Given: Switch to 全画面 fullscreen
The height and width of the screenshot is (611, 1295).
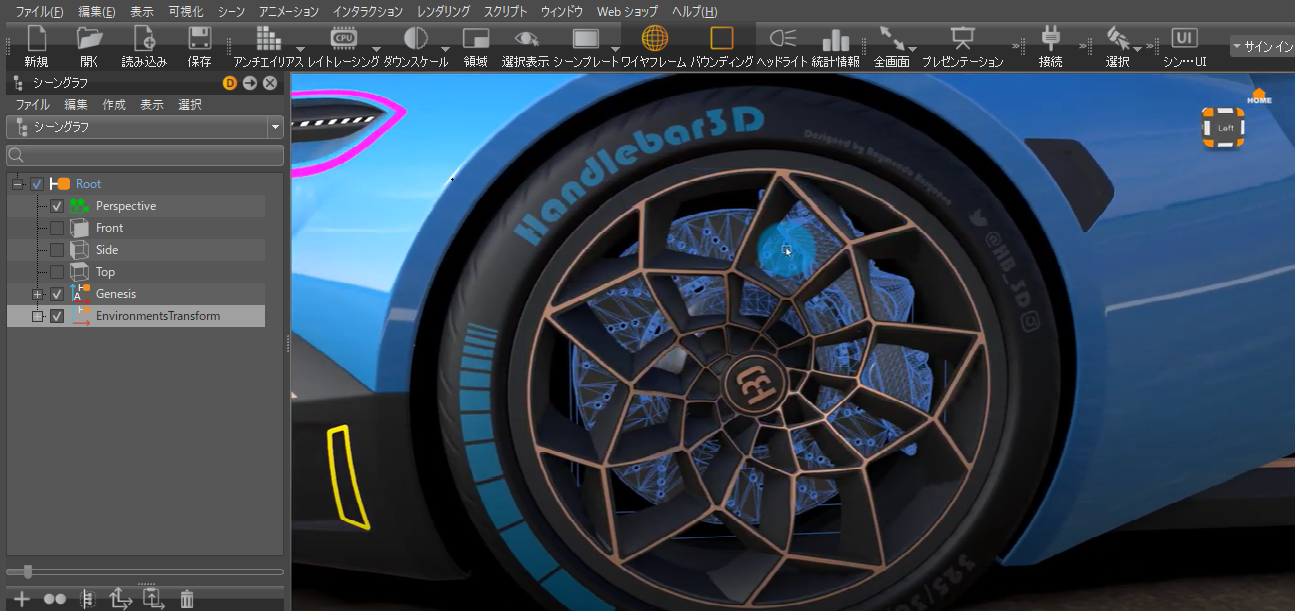Looking at the screenshot, I should click(x=891, y=46).
